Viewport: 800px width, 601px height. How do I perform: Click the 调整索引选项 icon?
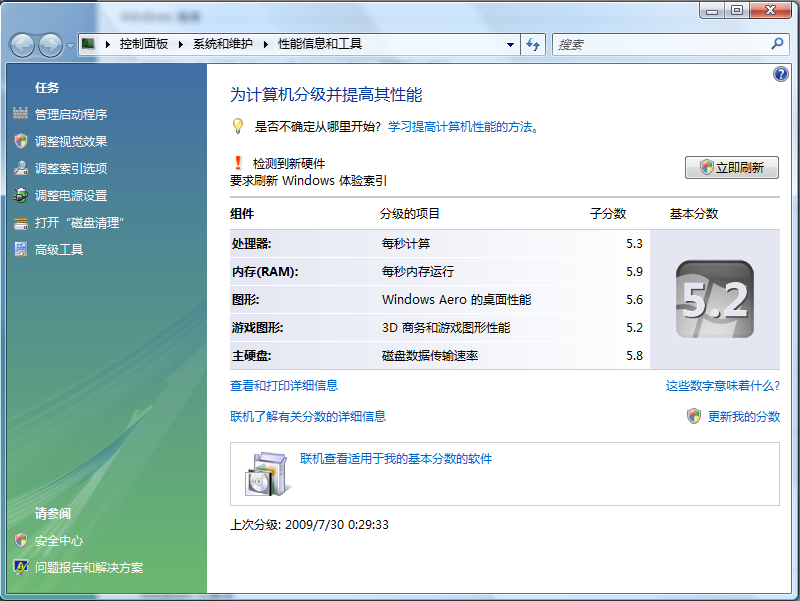pos(20,168)
